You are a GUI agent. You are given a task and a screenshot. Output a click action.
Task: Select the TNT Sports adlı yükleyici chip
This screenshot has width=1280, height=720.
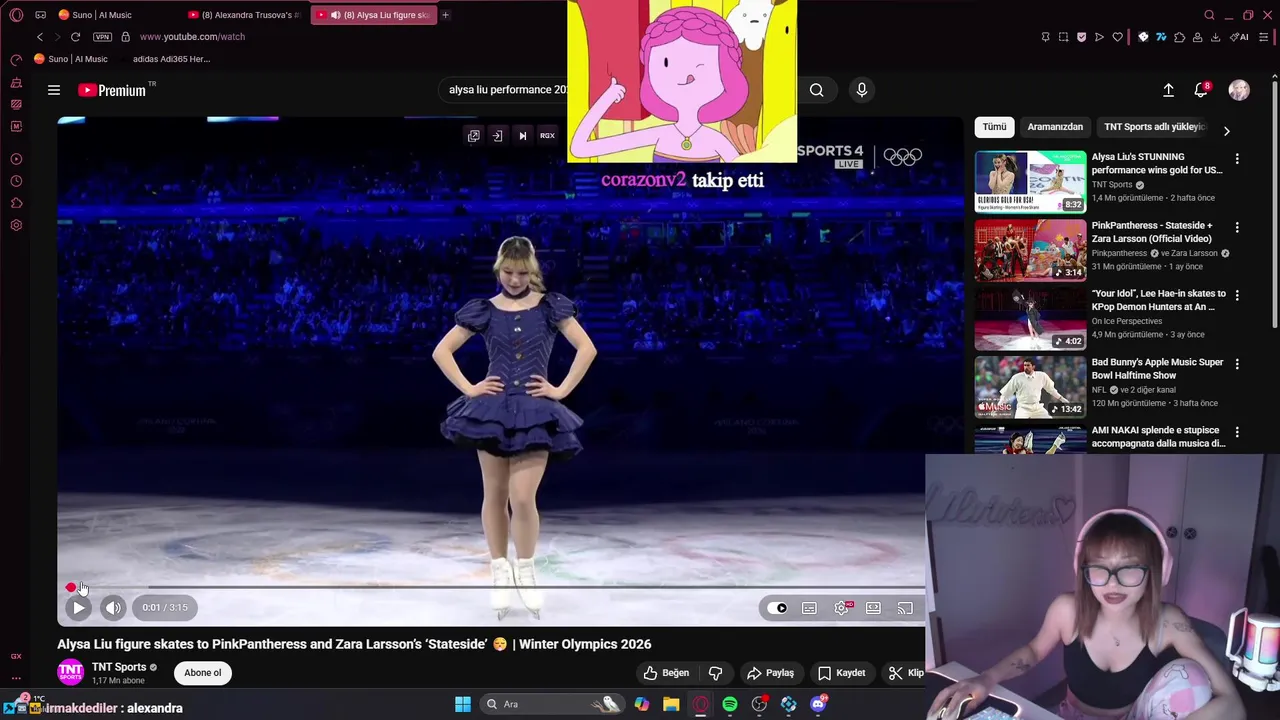pyautogui.click(x=1154, y=127)
